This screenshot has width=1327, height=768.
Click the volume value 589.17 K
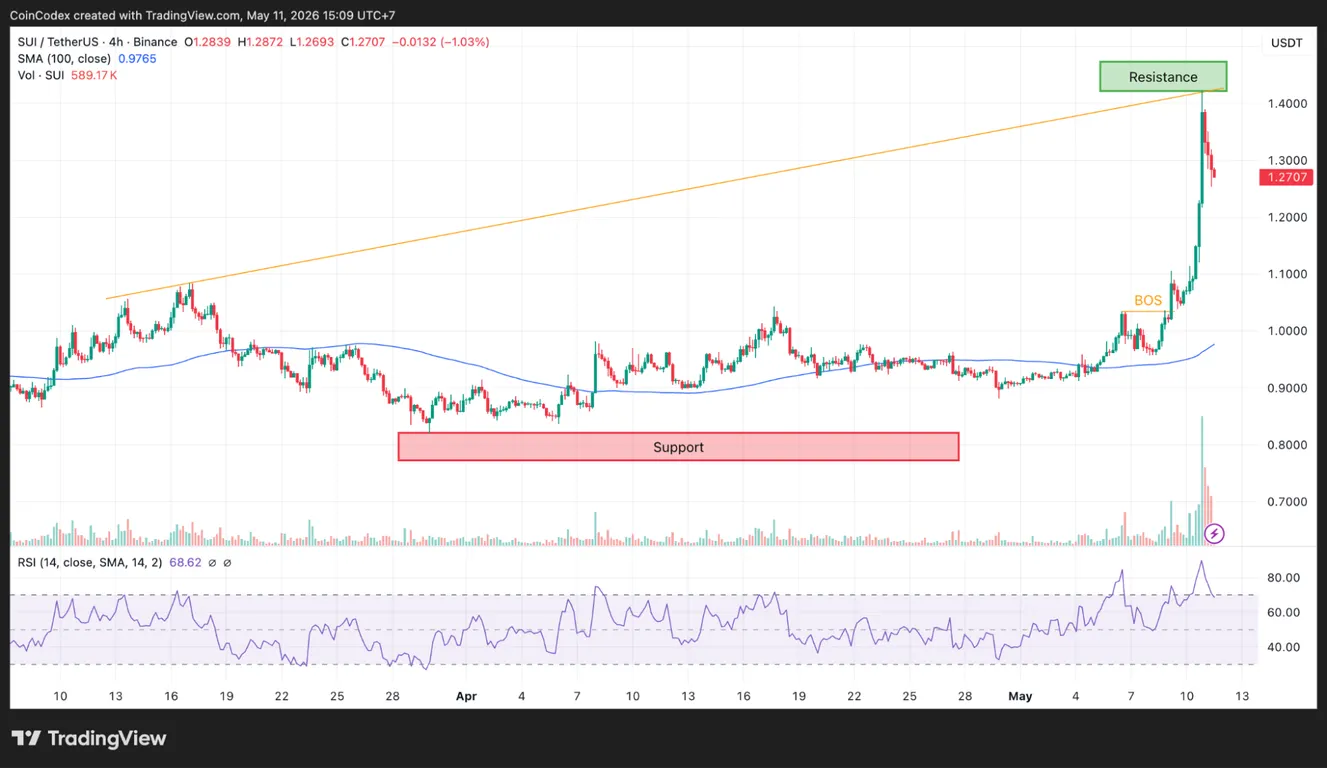pos(93,75)
